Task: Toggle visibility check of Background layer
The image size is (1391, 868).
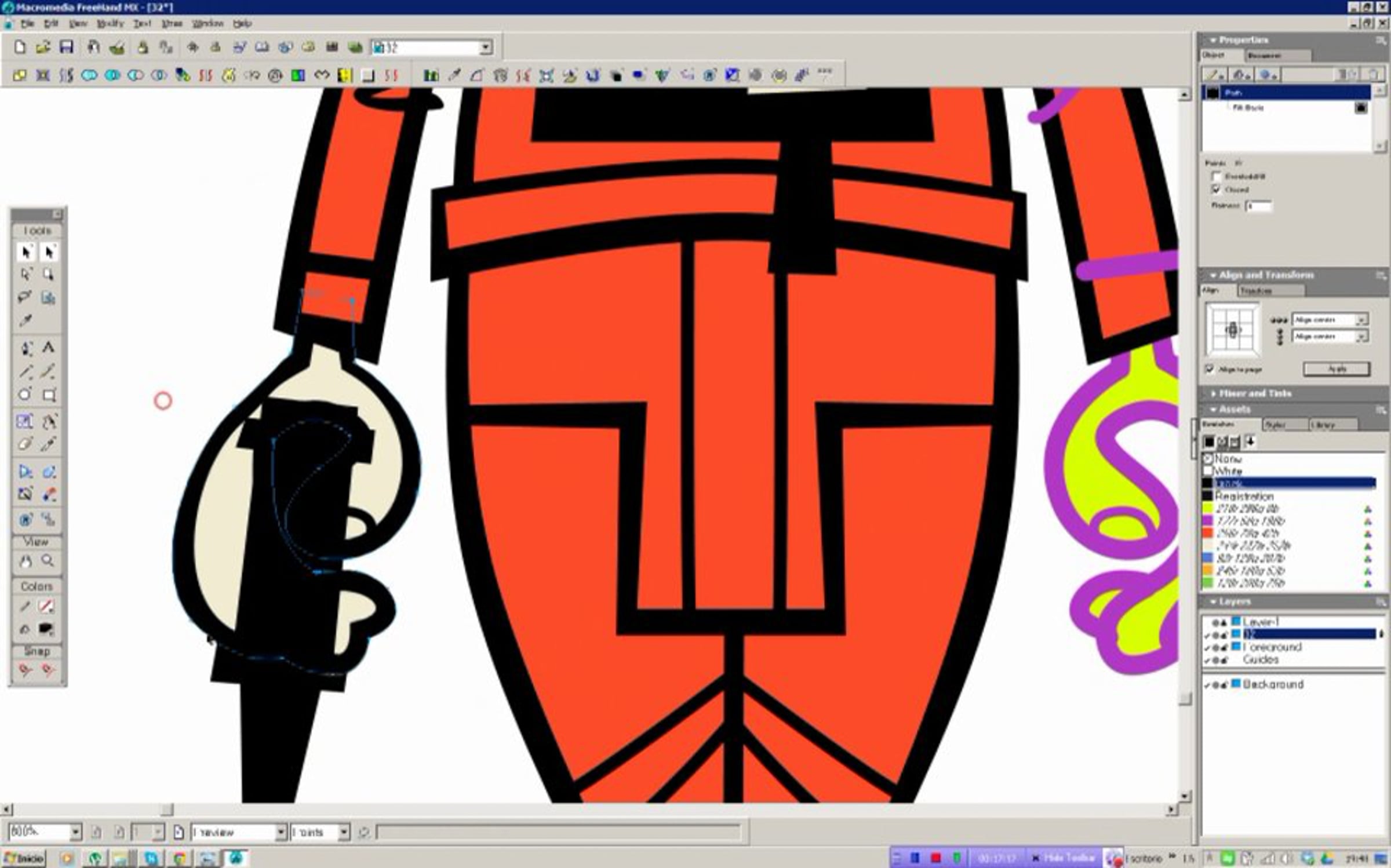Action: click(1207, 685)
